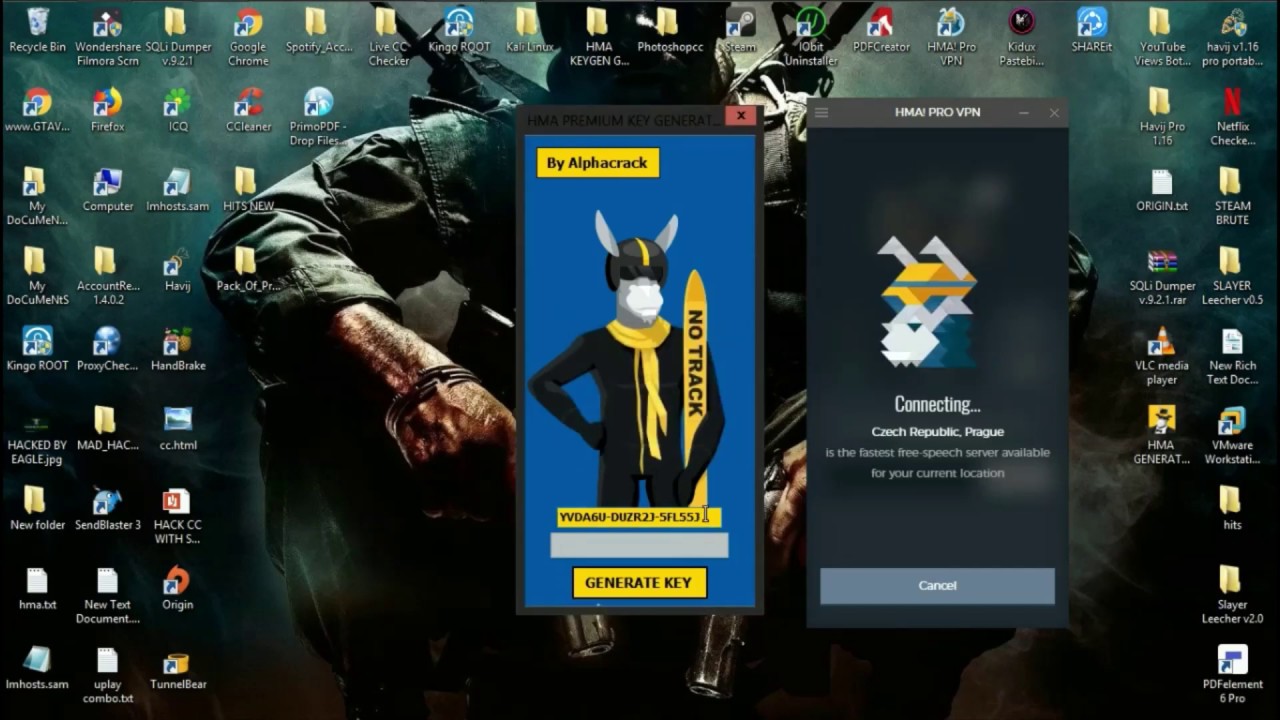Open HMA KEYGEN folder

[x=599, y=37]
